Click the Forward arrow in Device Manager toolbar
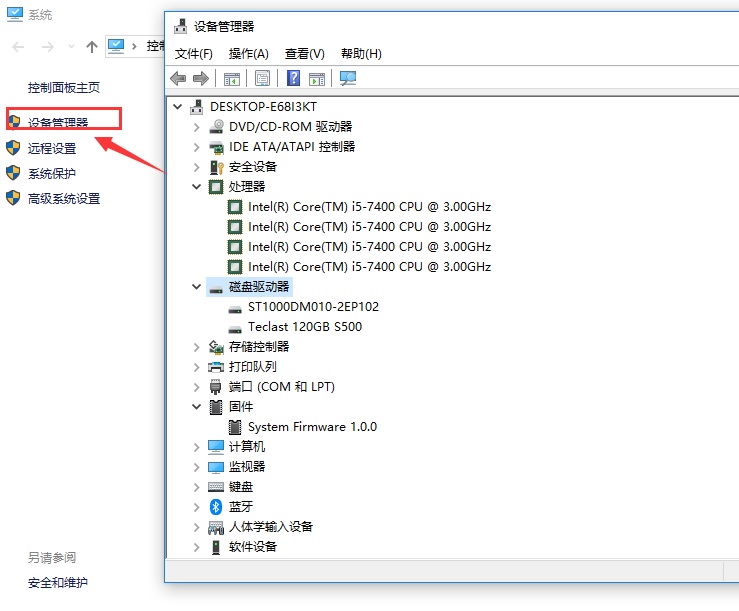This screenshot has height=611, width=739. (x=201, y=78)
